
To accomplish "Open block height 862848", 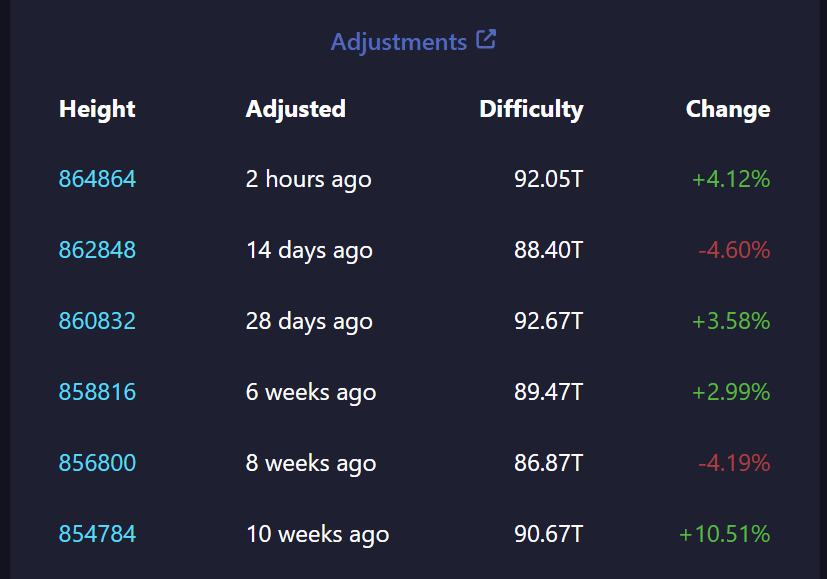I will click(97, 250).
